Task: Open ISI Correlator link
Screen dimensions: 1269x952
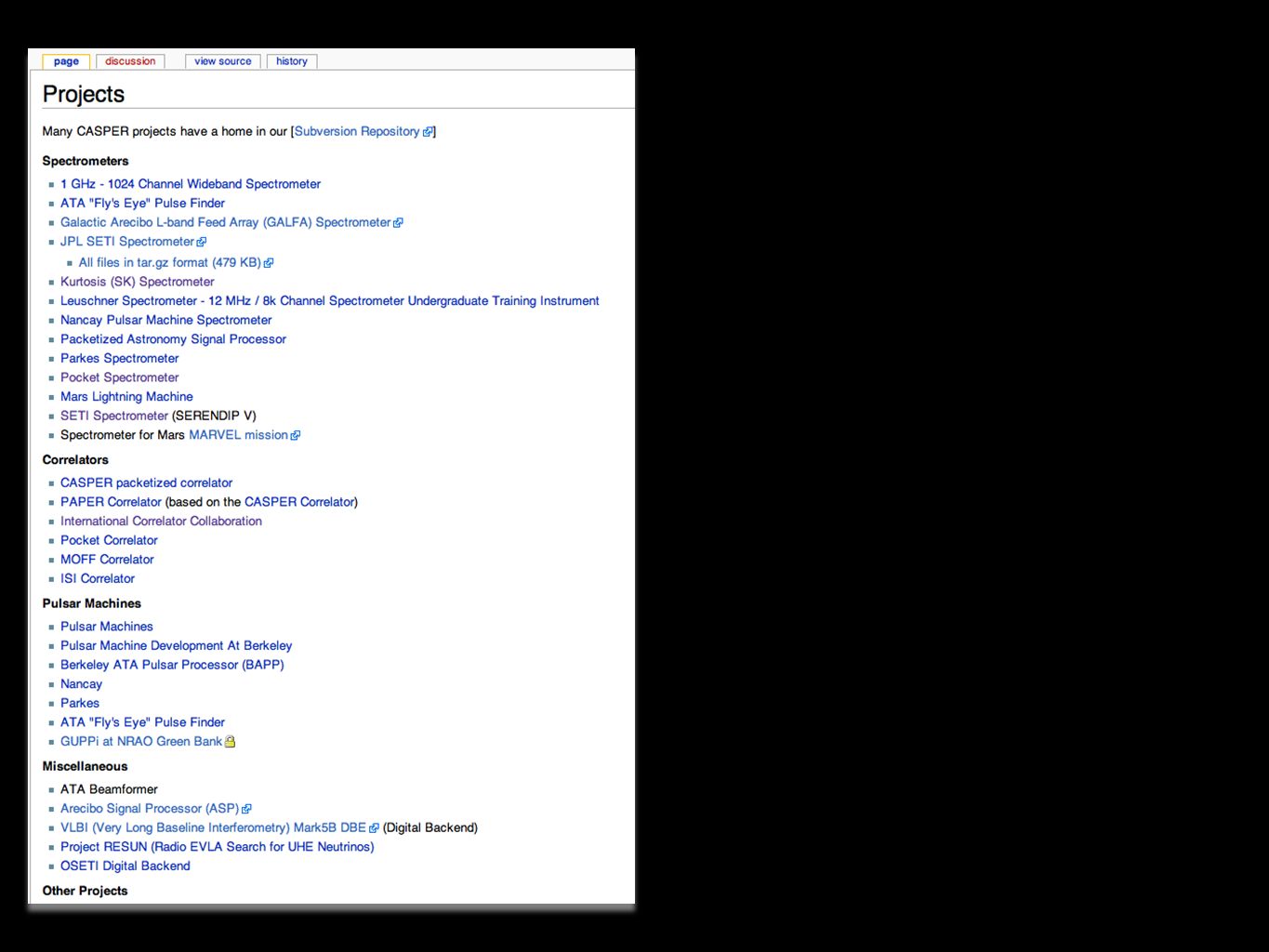Action: tap(98, 578)
